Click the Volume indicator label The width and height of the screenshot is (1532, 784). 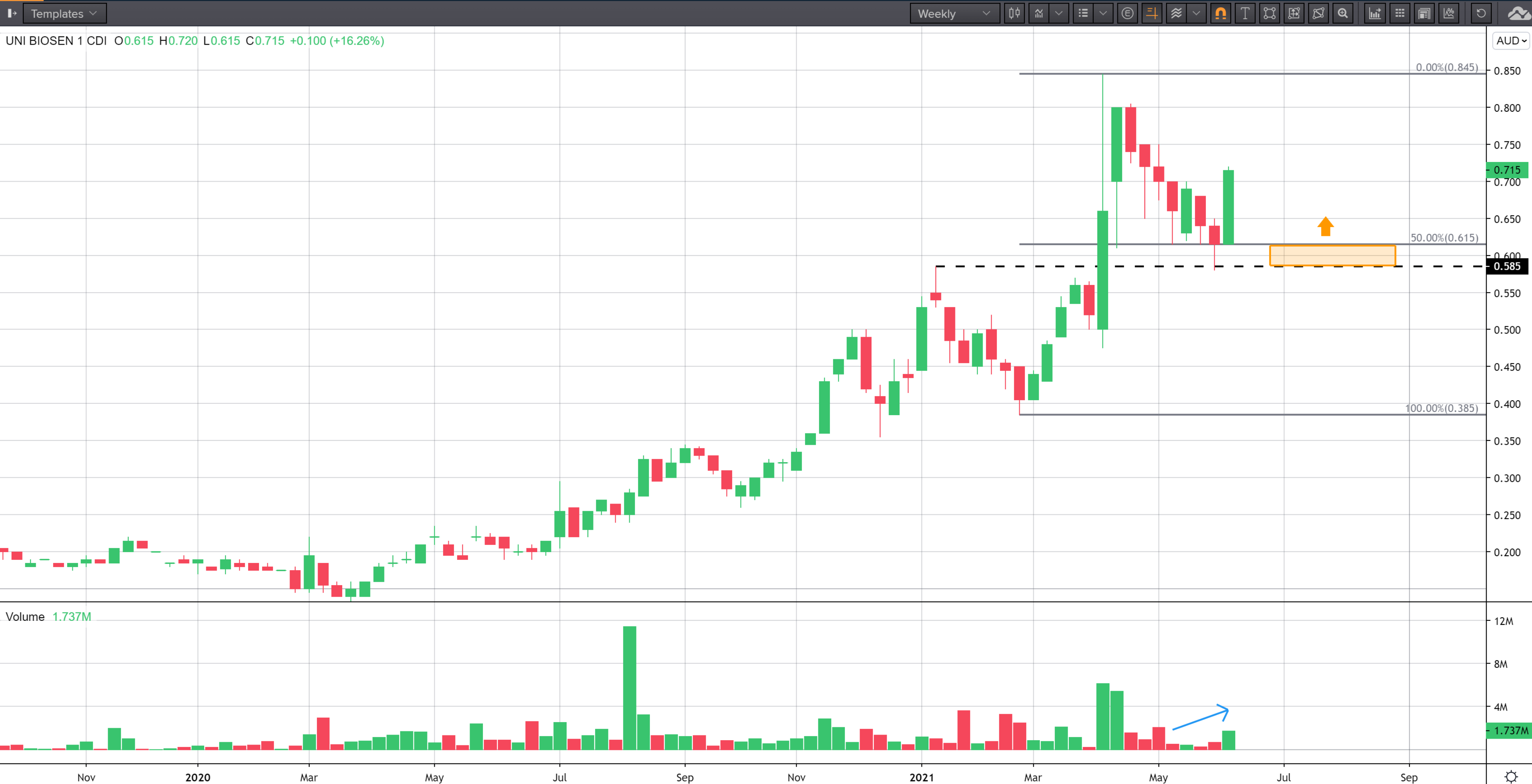point(25,616)
